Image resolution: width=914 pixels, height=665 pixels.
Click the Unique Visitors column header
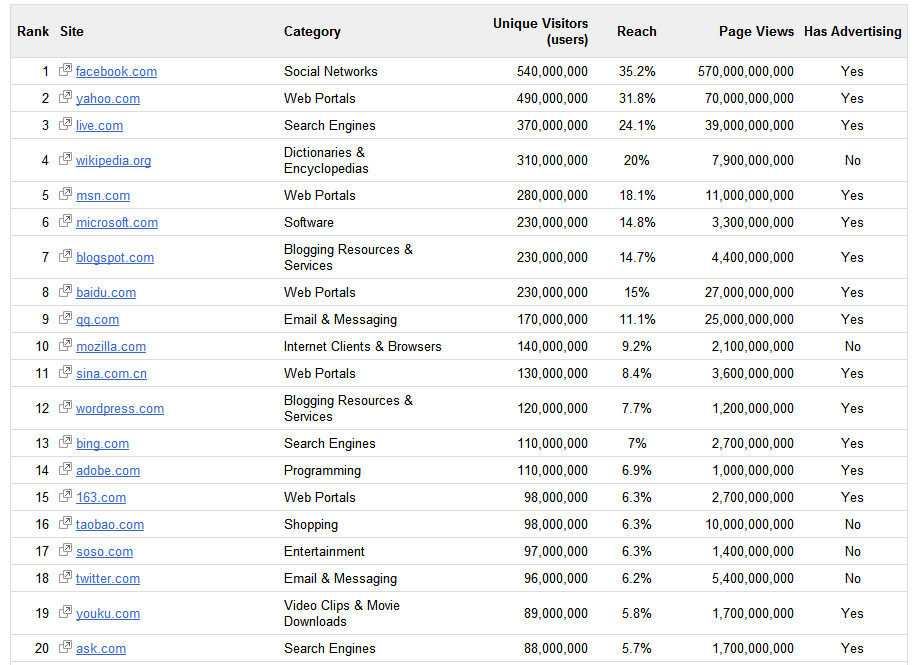540,31
